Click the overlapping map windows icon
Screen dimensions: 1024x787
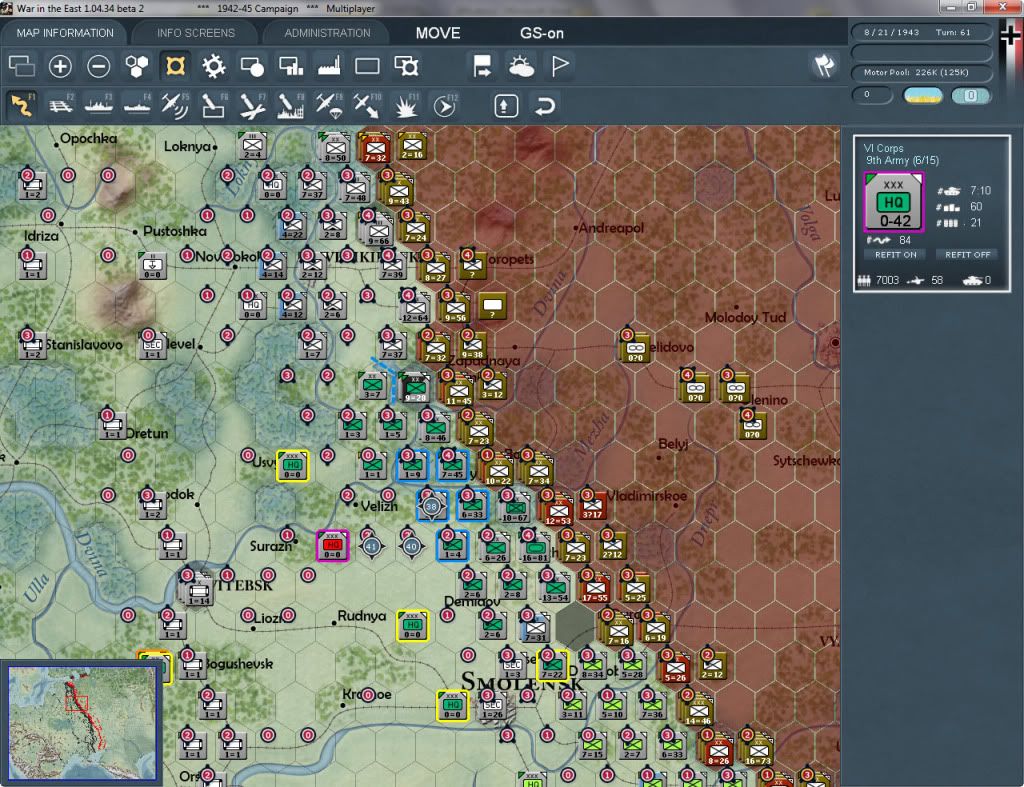pyautogui.click(x=22, y=66)
